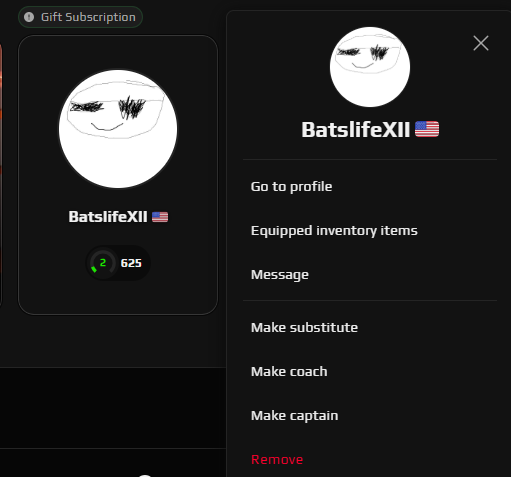The image size is (511, 477).
Task: Click empty area of BatslifeXII card below rating
Action: [x=118, y=297]
